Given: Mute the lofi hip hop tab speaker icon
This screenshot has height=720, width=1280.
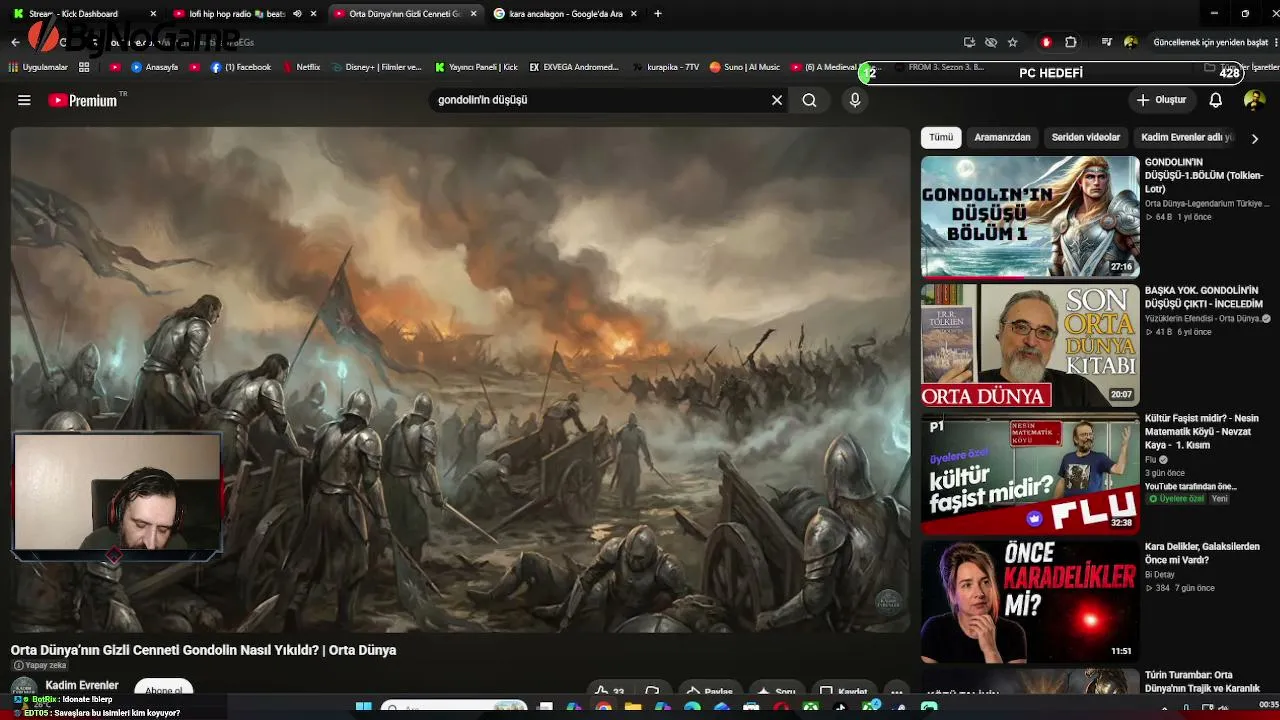Looking at the screenshot, I should pyautogui.click(x=297, y=14).
